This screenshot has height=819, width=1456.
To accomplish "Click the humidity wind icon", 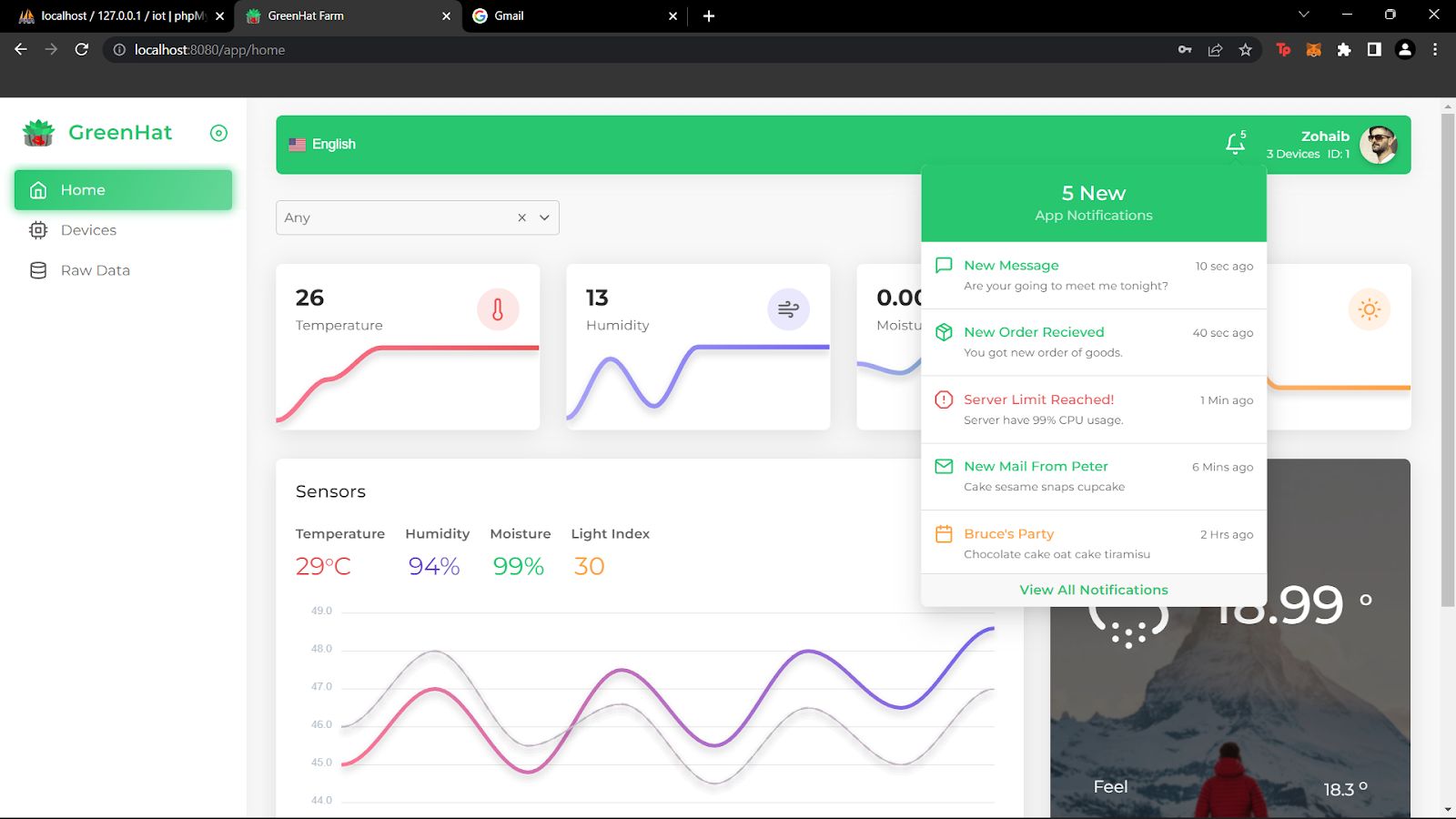I will pos(788,309).
